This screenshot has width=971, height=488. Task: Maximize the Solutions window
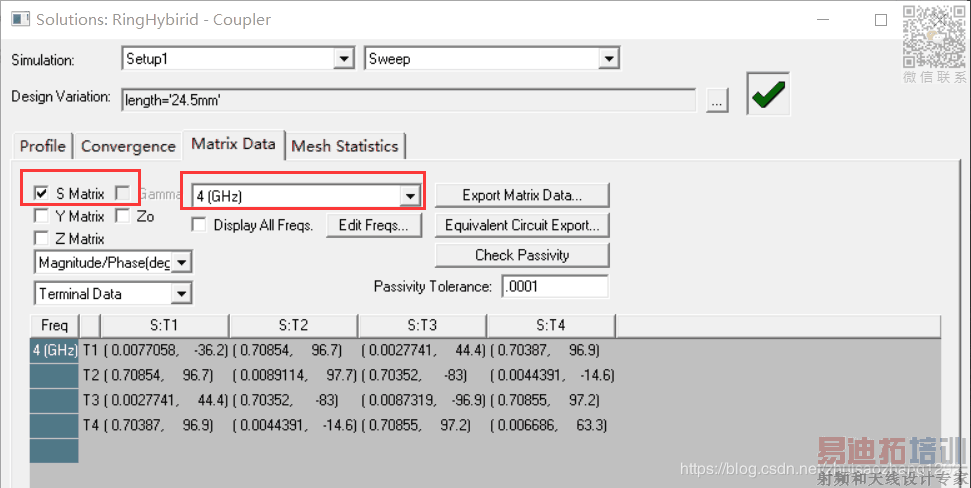(x=881, y=20)
